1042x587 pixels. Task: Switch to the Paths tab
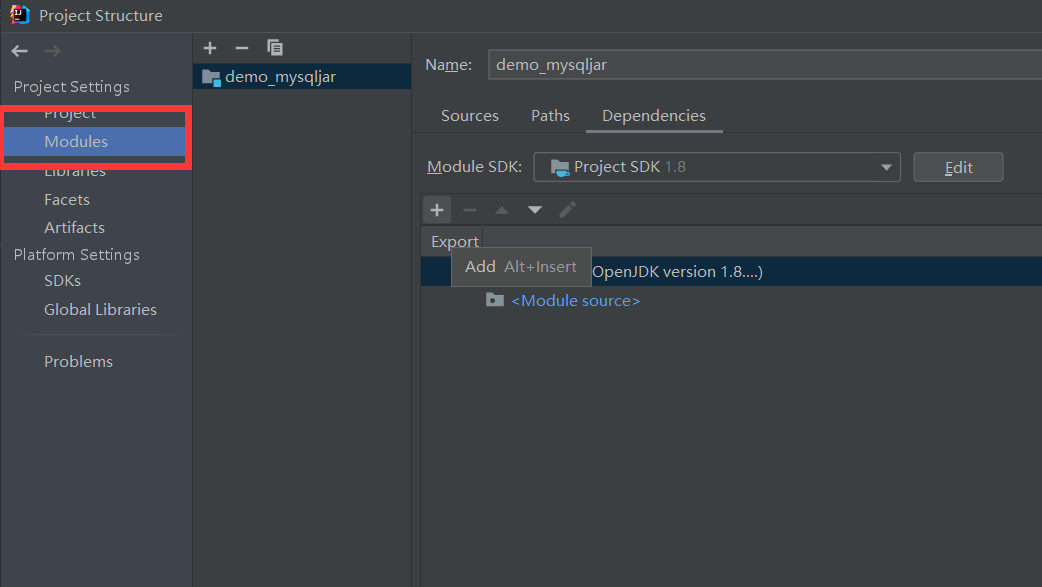pyautogui.click(x=550, y=116)
